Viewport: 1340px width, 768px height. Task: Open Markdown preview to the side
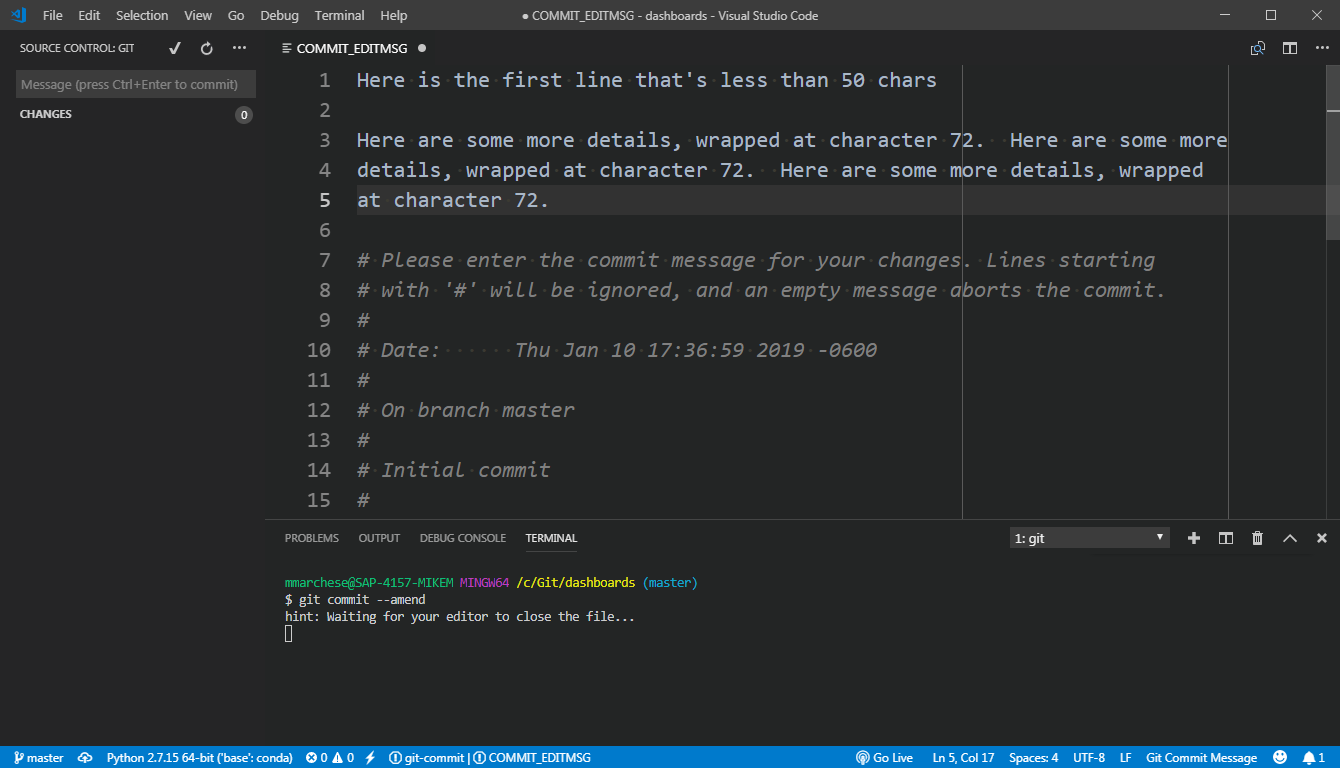[x=1257, y=47]
